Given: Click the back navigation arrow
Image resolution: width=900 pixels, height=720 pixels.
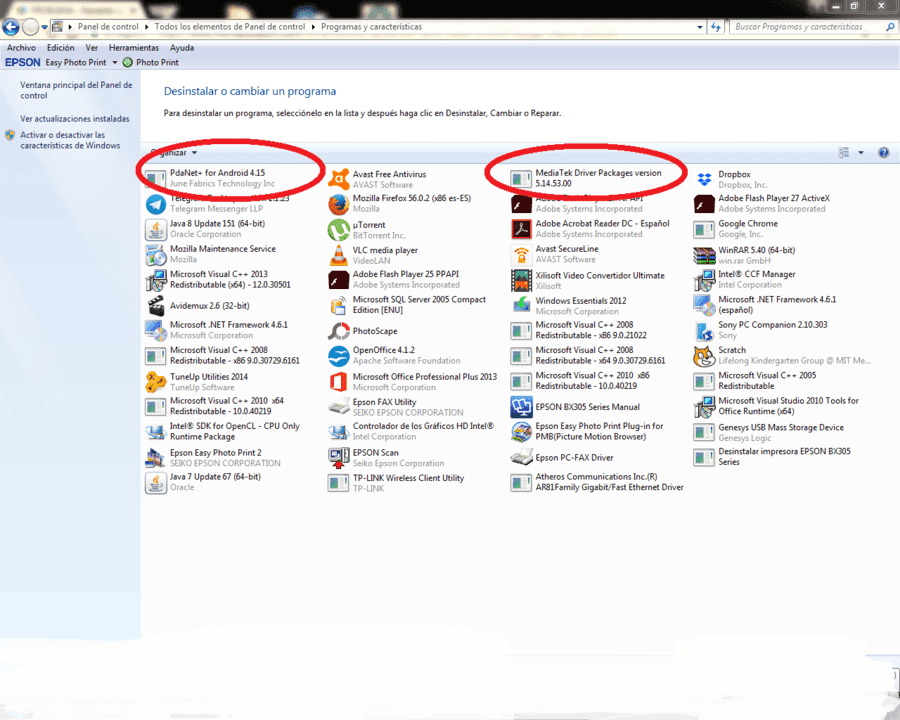Looking at the screenshot, I should pyautogui.click(x=11, y=26).
